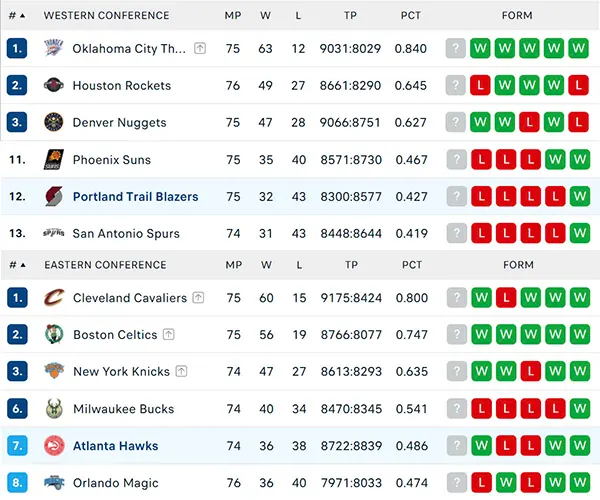Click the Oklahoma City Thunder logo
600x500 pixels.
[54, 48]
